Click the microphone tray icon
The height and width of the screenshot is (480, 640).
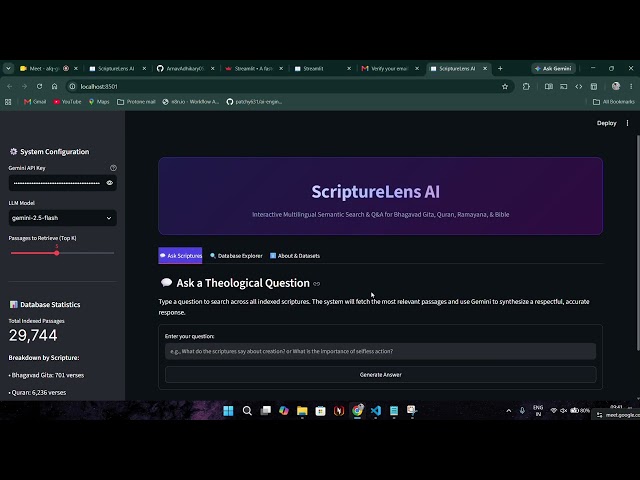click(522, 411)
